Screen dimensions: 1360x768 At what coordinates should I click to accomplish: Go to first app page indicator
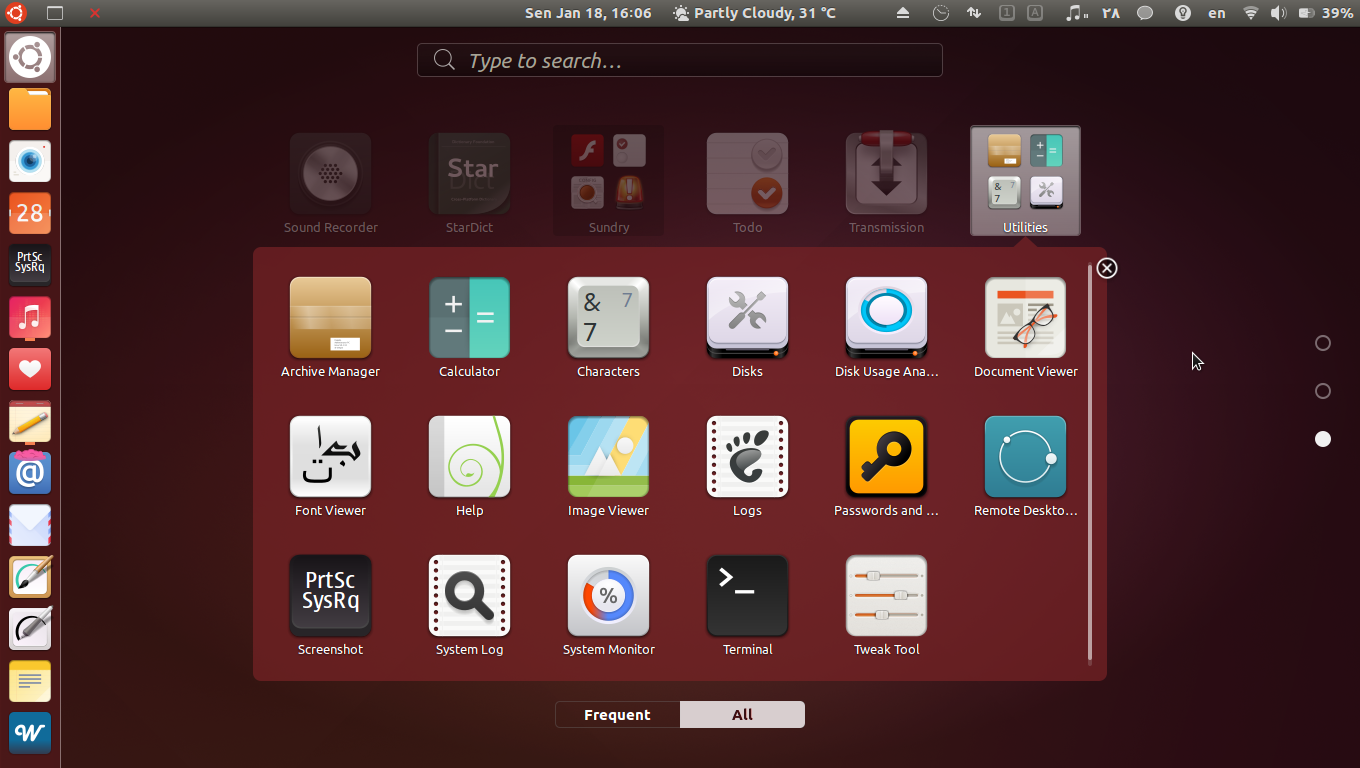[1322, 343]
